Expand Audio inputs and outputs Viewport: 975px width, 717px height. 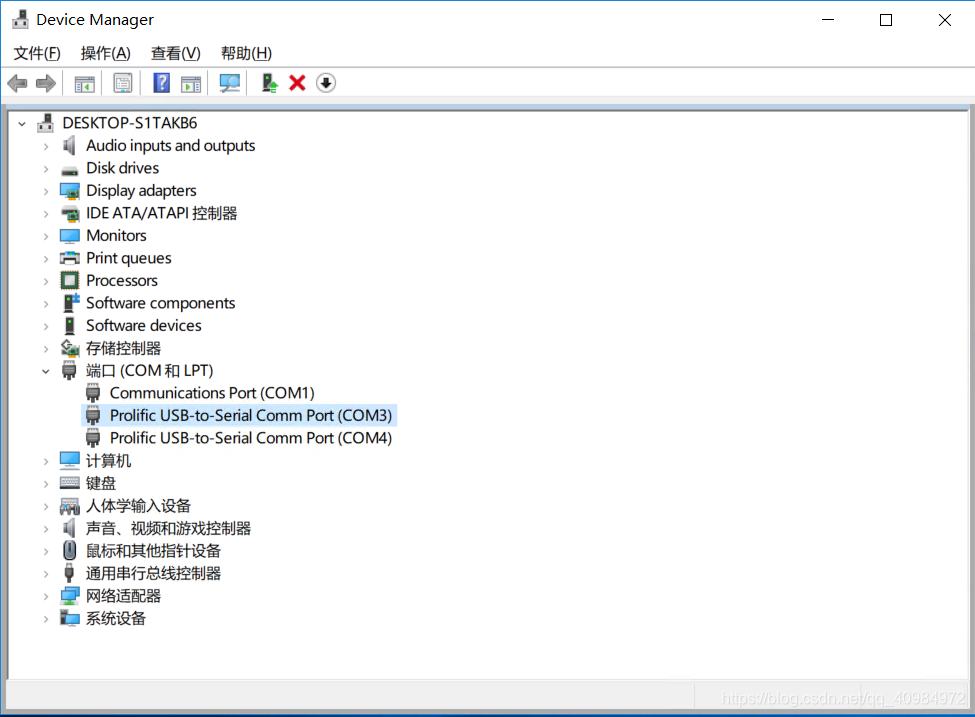pos(46,146)
